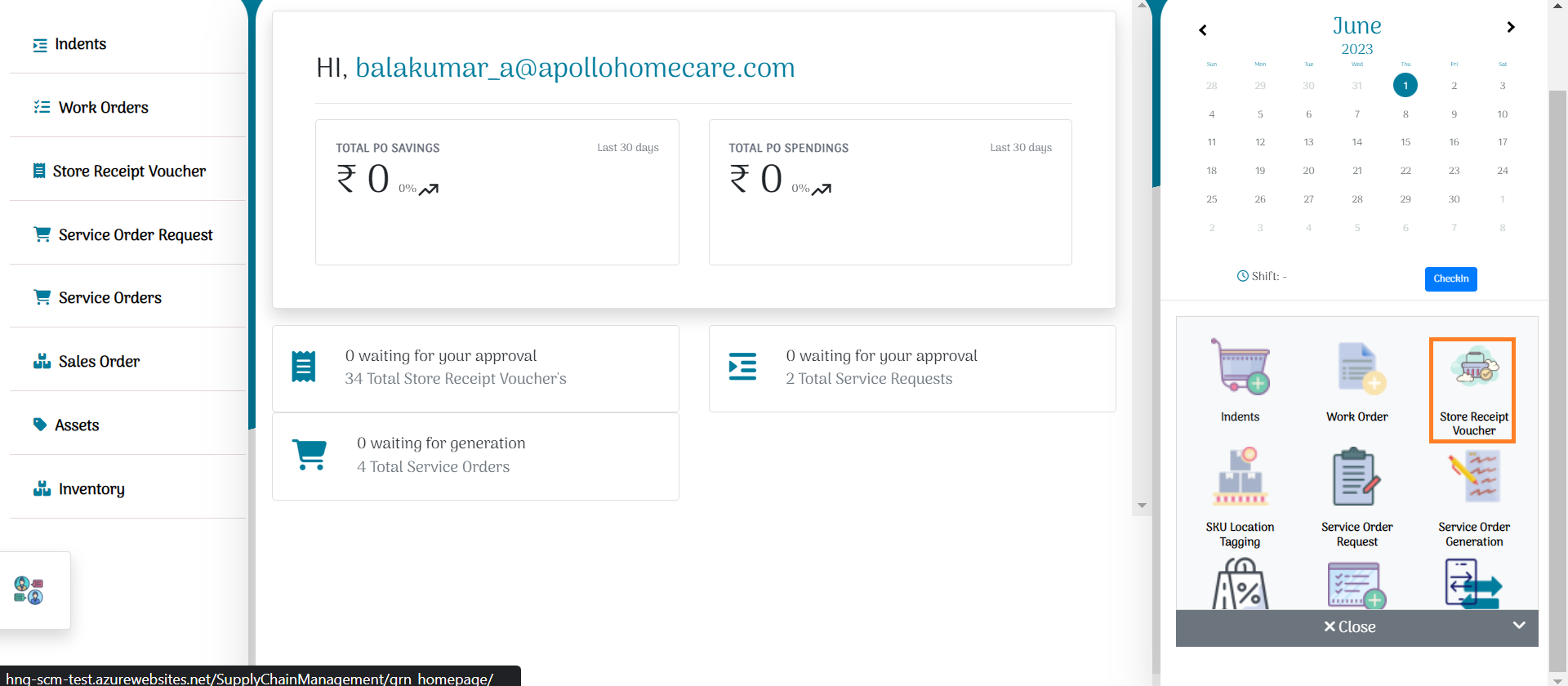
Task: Open Service Order Request sidebar item
Action: coord(122,235)
